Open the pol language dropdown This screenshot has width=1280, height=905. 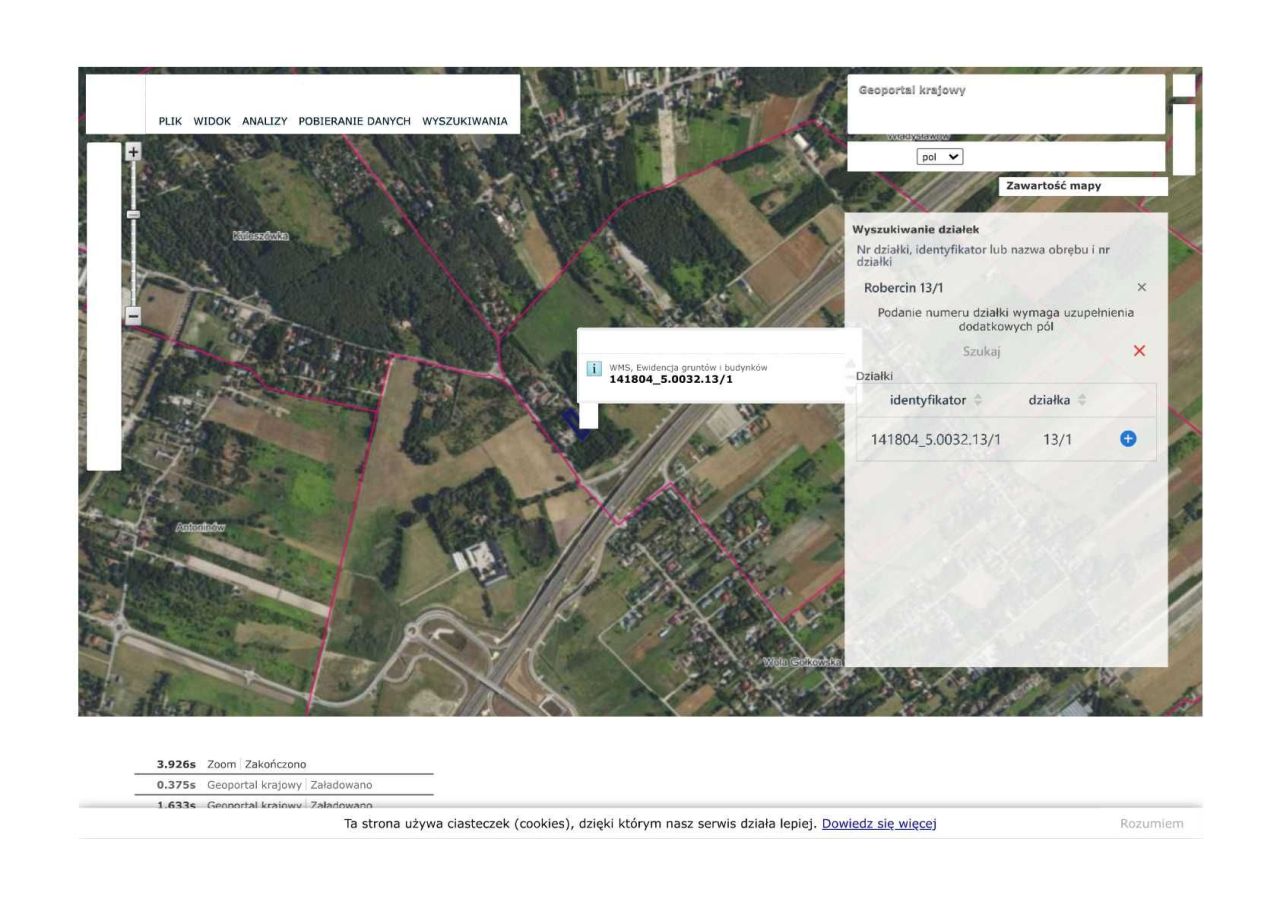click(940, 157)
